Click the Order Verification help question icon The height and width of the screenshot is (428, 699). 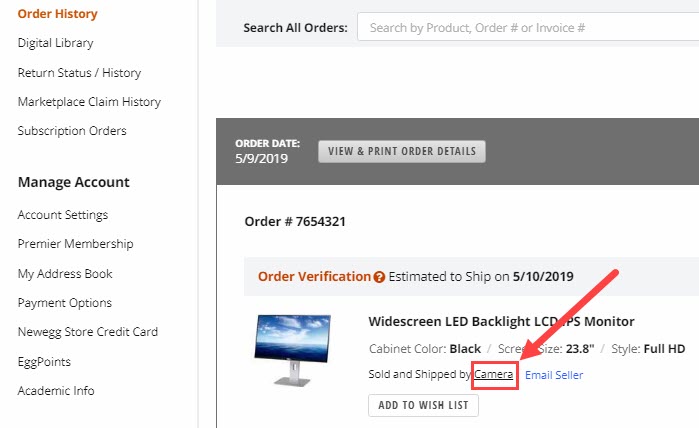coord(379,277)
